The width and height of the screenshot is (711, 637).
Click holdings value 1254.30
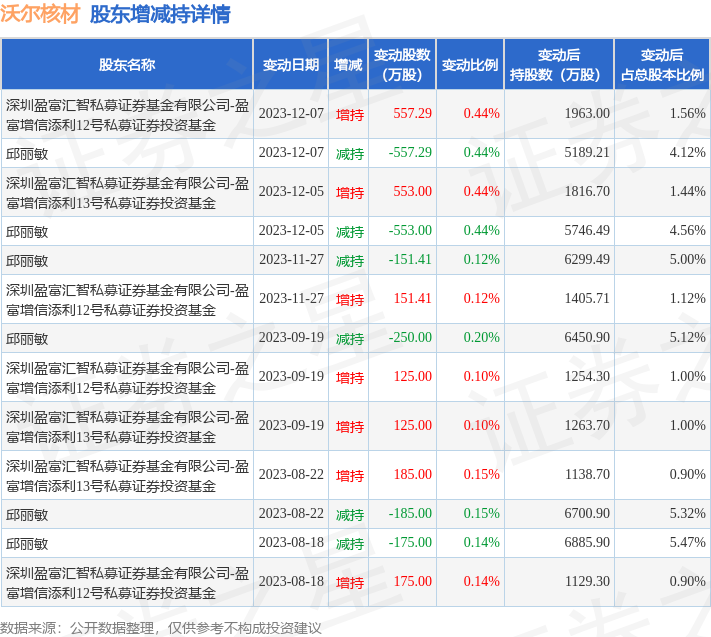click(587, 376)
